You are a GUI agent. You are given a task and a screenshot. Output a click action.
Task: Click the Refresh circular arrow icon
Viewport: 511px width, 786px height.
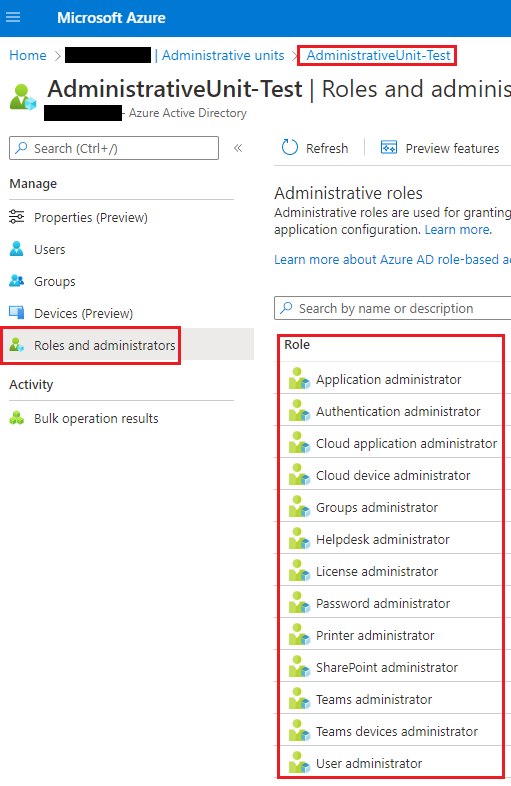click(x=290, y=147)
